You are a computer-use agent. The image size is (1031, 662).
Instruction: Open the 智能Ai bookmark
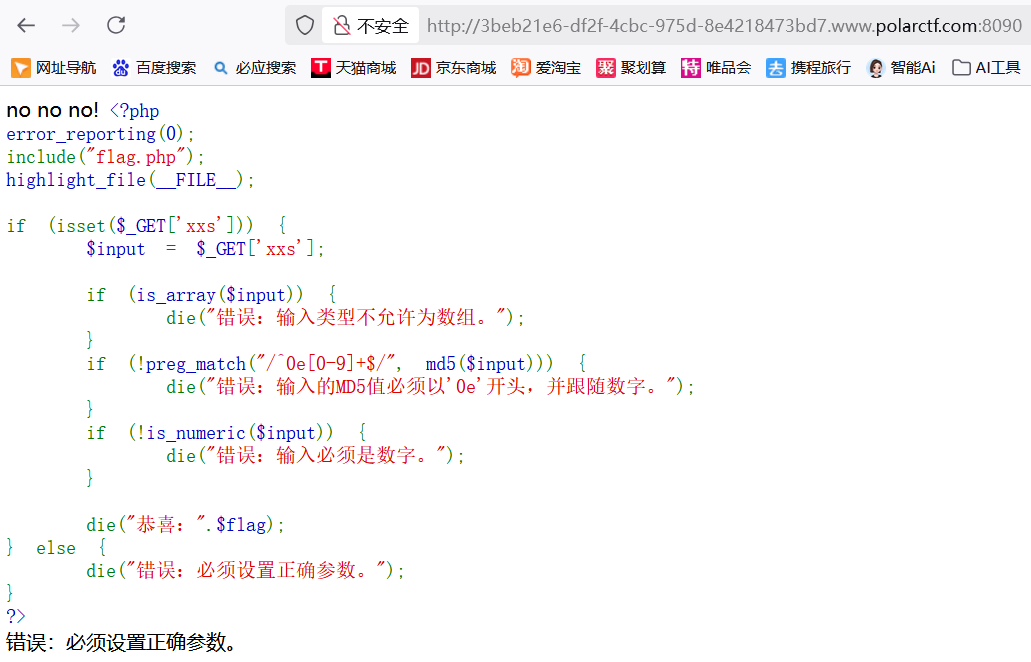coord(901,68)
